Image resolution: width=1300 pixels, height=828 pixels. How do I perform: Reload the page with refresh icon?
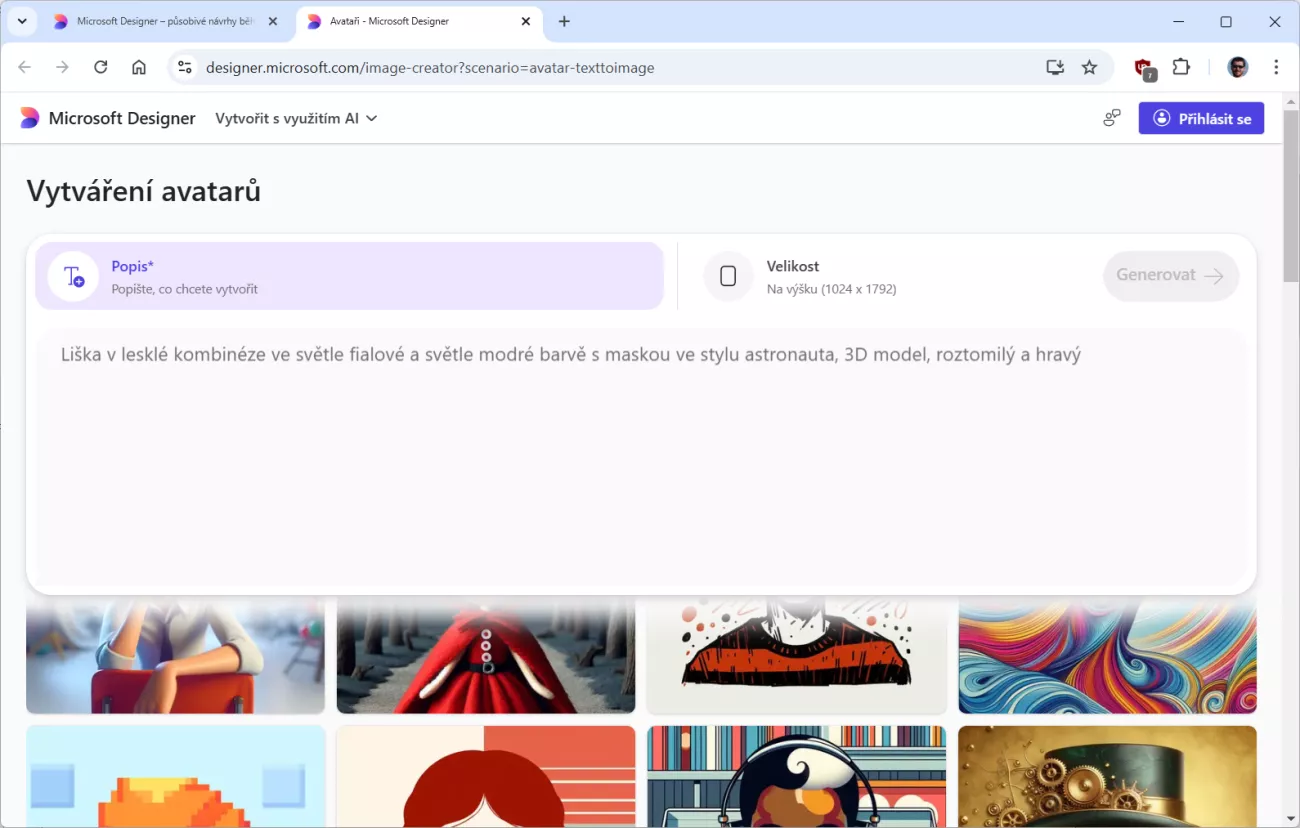100,67
